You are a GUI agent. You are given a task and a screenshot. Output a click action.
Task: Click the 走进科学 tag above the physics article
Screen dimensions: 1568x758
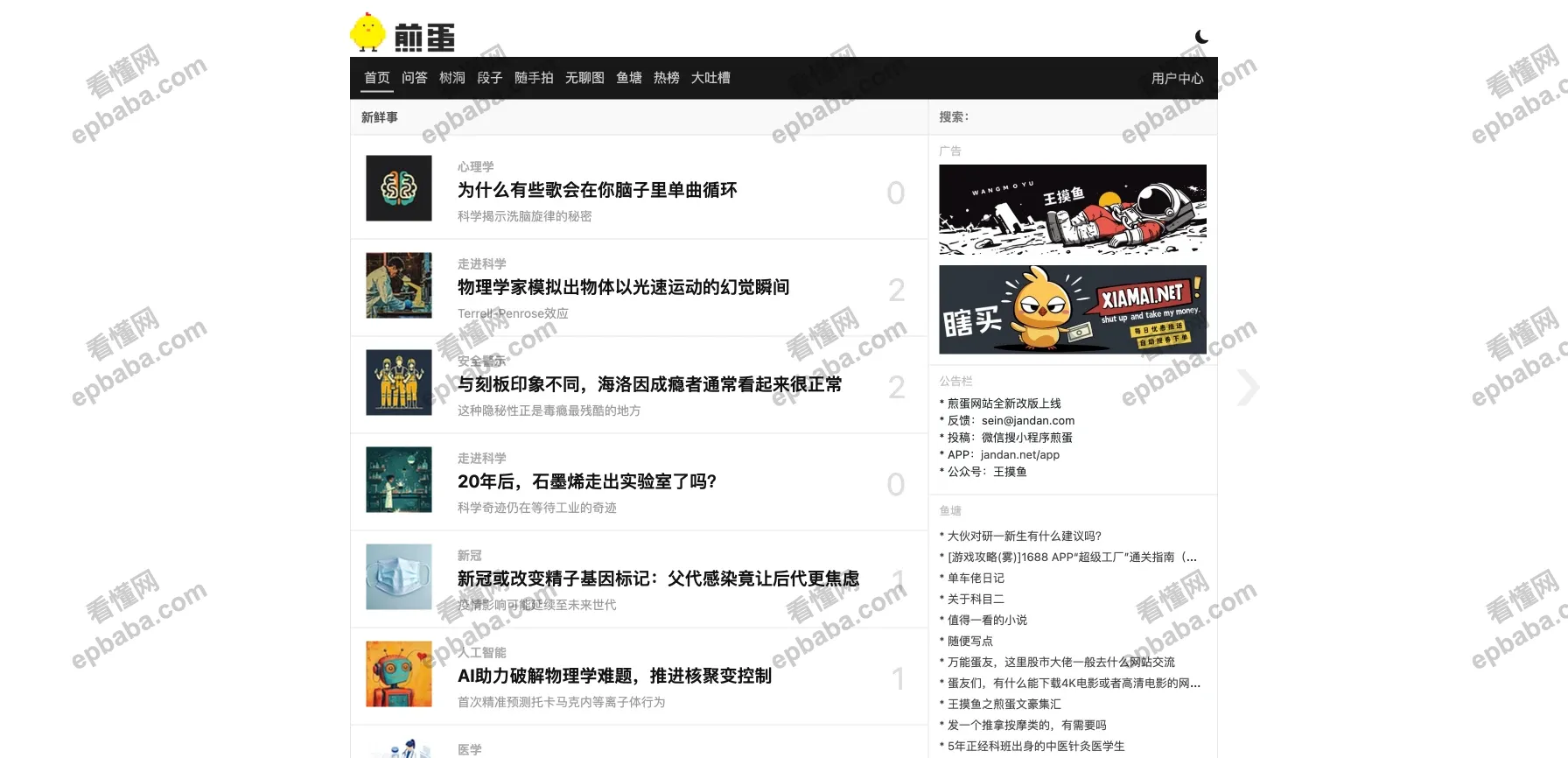[482, 263]
